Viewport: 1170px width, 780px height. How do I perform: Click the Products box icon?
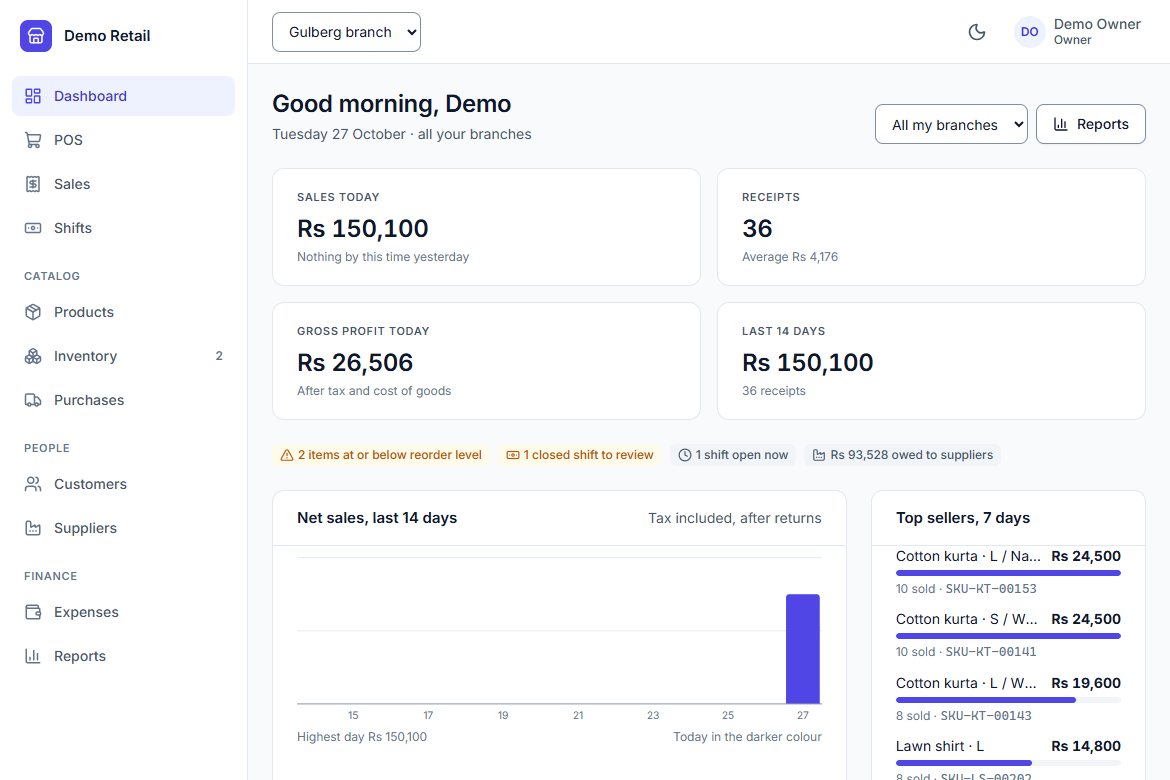pyautogui.click(x=33, y=312)
